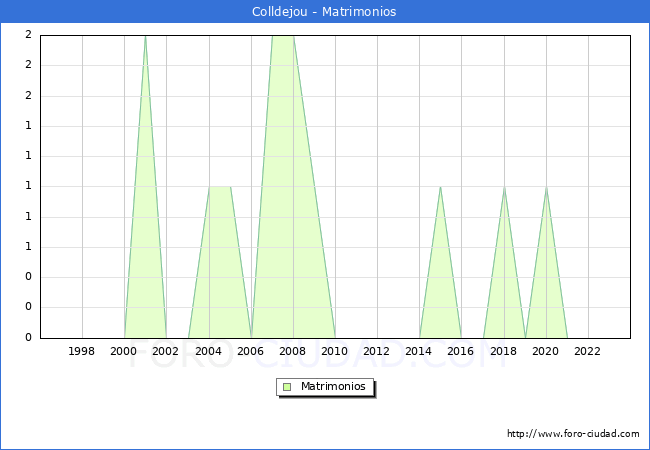
Task: Click the x-axis label 1998
Action: (x=82, y=351)
